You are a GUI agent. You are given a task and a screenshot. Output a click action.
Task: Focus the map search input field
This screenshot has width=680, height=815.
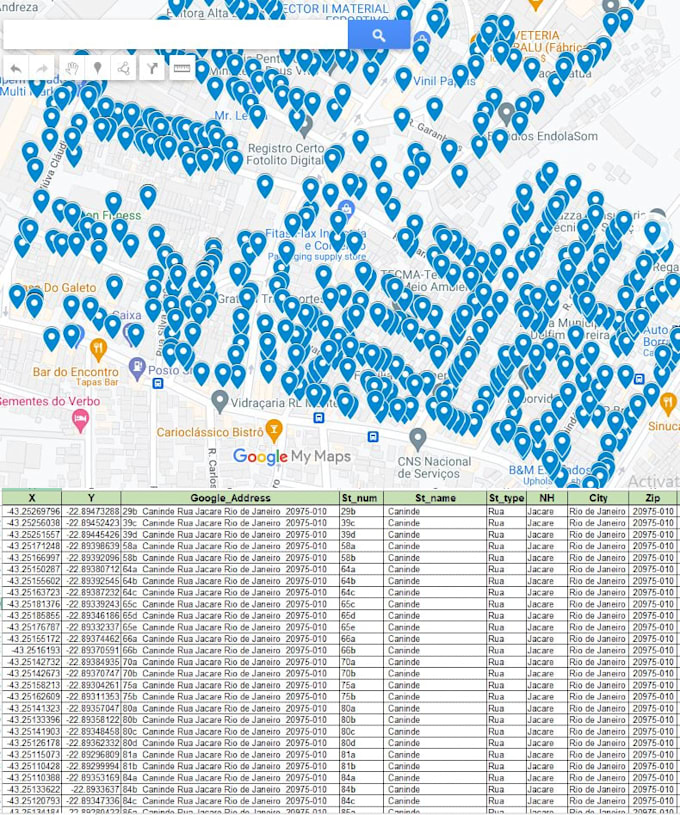176,35
